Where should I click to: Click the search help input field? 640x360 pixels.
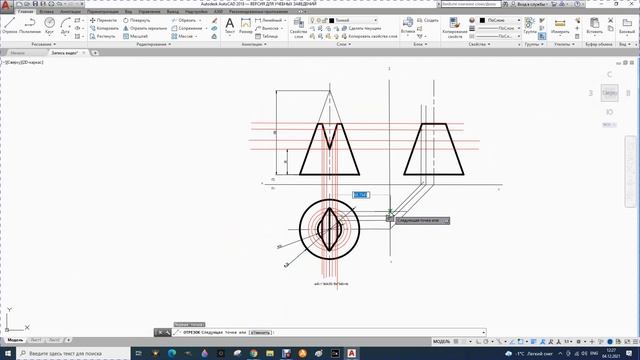coord(470,4)
